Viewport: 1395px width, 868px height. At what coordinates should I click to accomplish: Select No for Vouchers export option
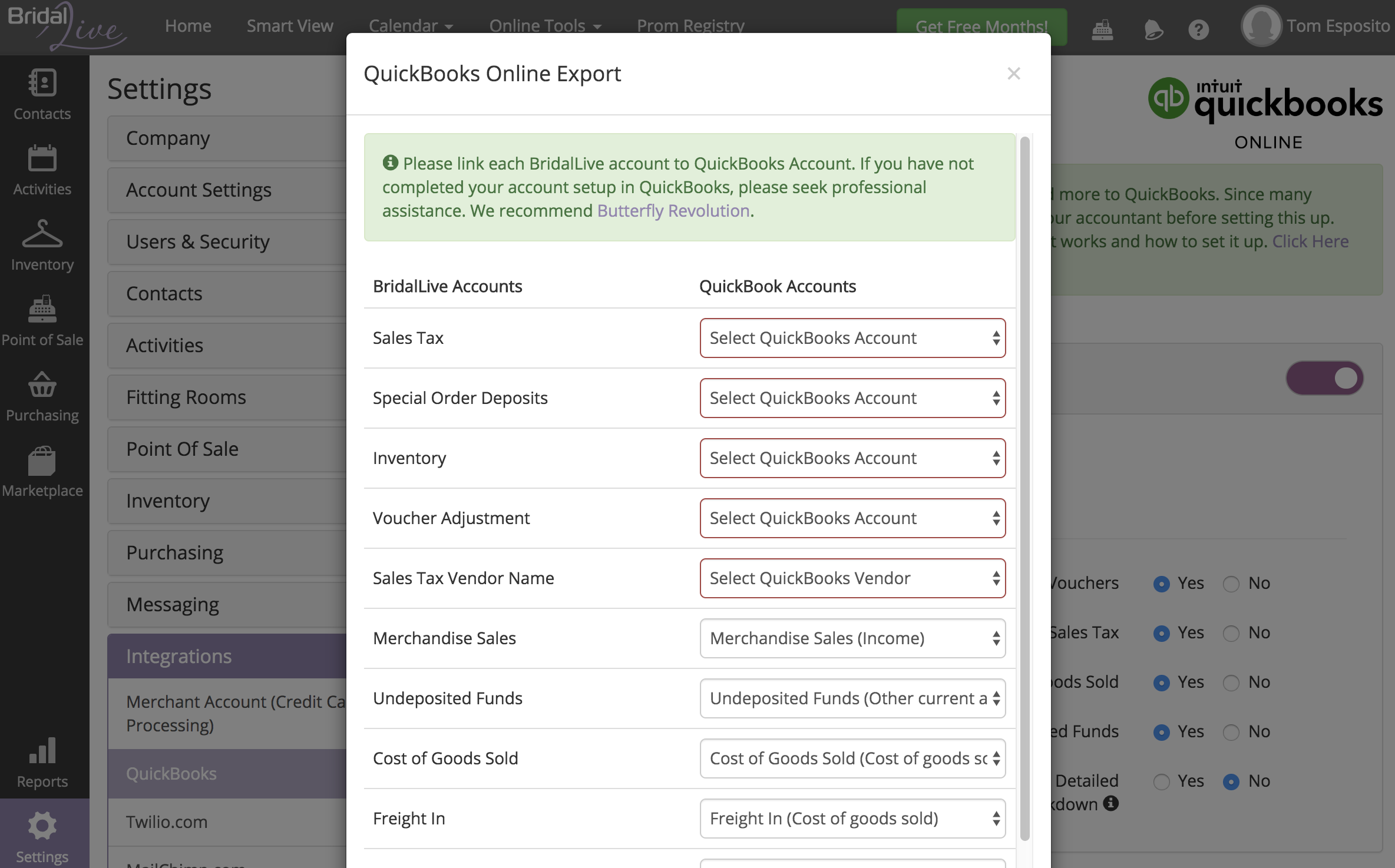coord(1231,584)
